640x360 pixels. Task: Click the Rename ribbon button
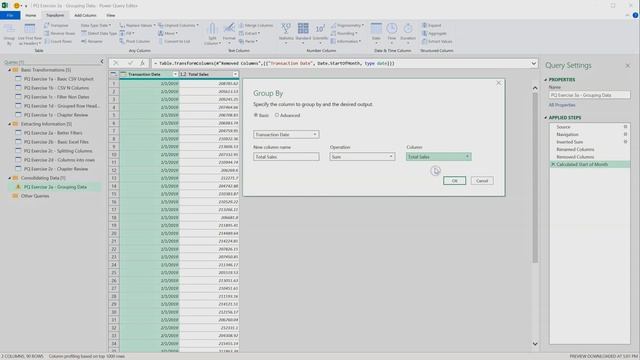pos(92,41)
